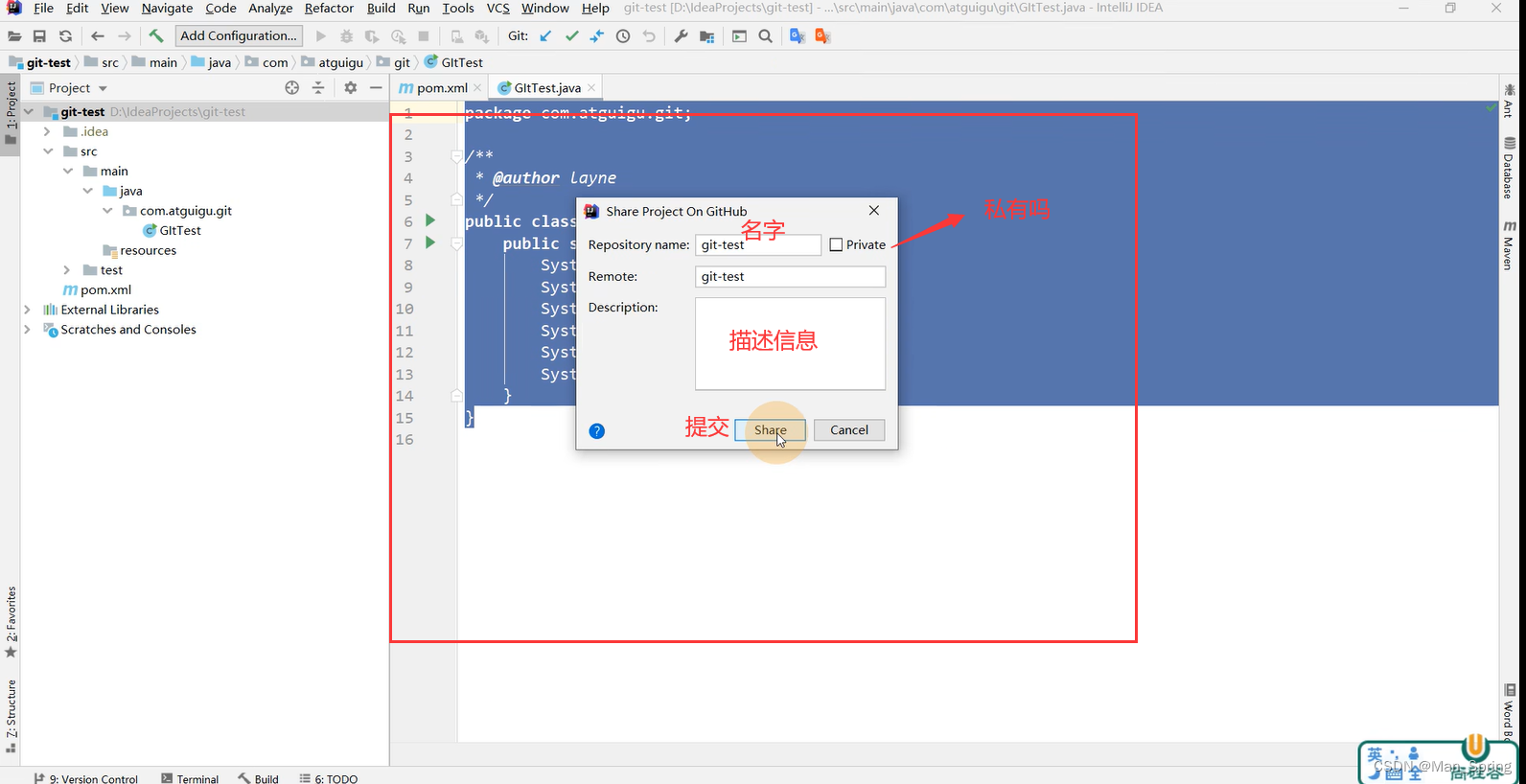Click the orange translate icon
The width and height of the screenshot is (1526, 784).
(x=822, y=36)
